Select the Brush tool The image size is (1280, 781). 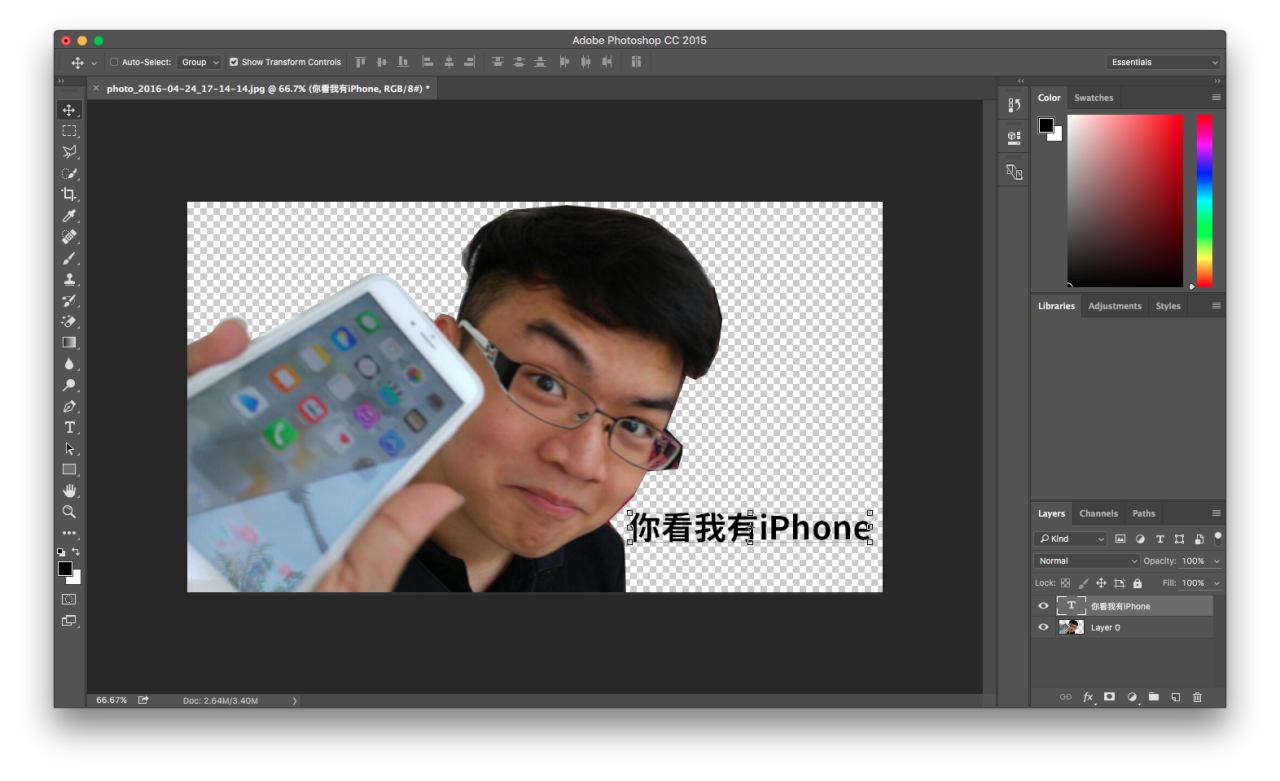coord(69,258)
